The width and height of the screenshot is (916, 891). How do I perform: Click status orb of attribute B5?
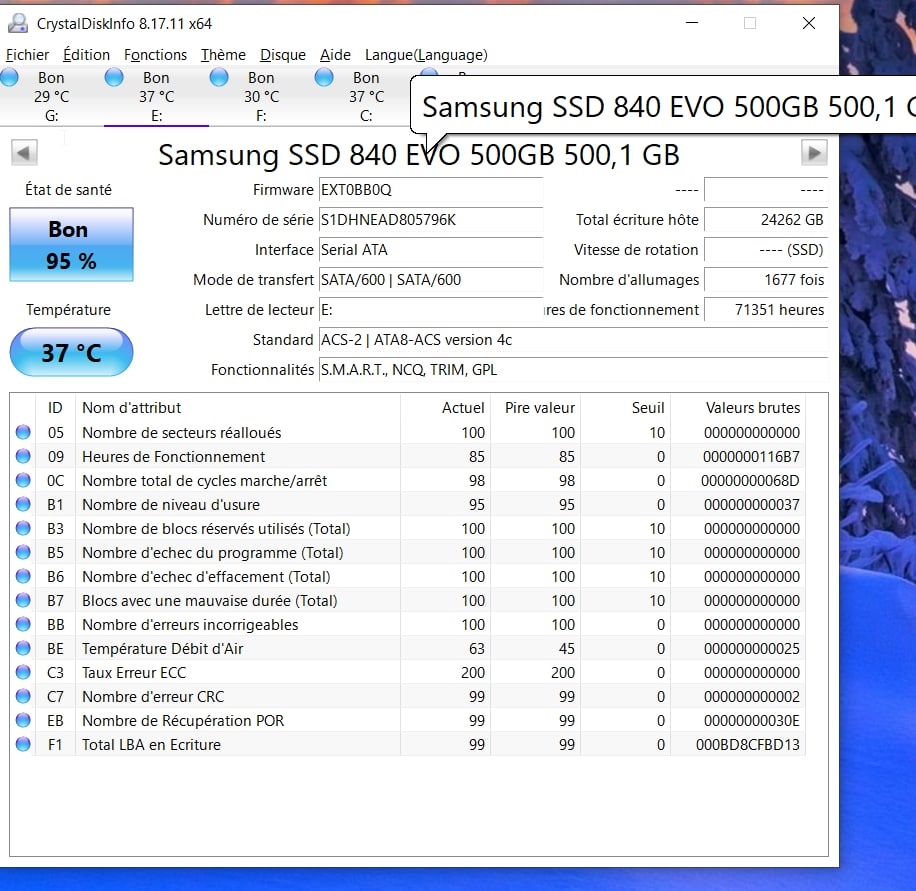(x=23, y=552)
